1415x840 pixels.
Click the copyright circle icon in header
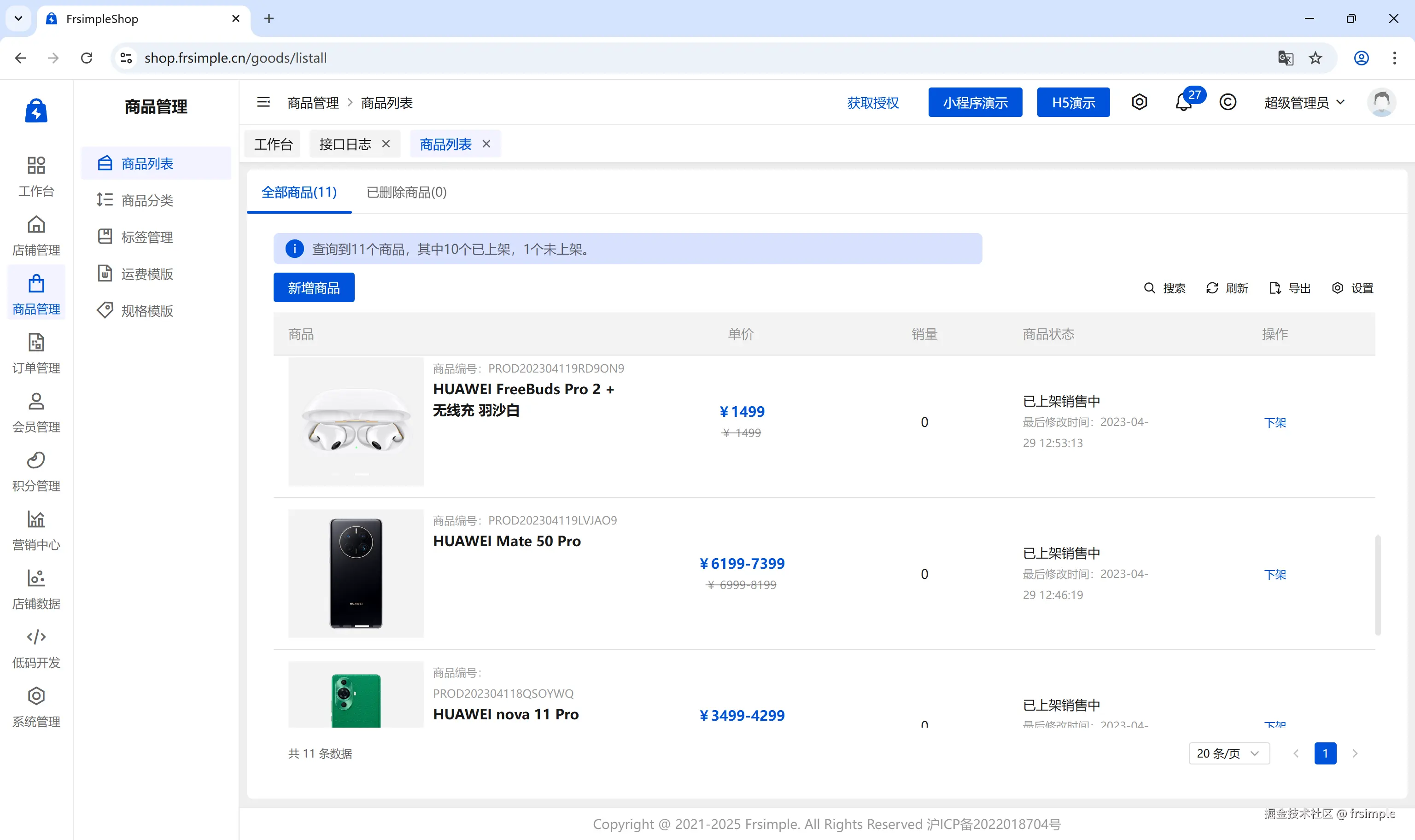(1227, 102)
